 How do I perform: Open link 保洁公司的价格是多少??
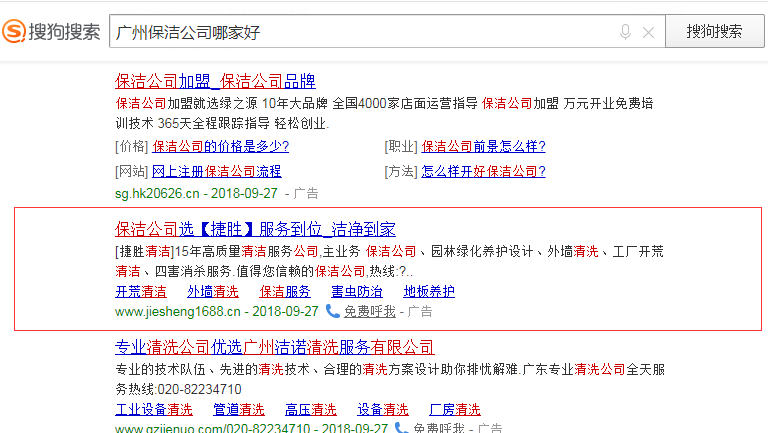coord(220,146)
